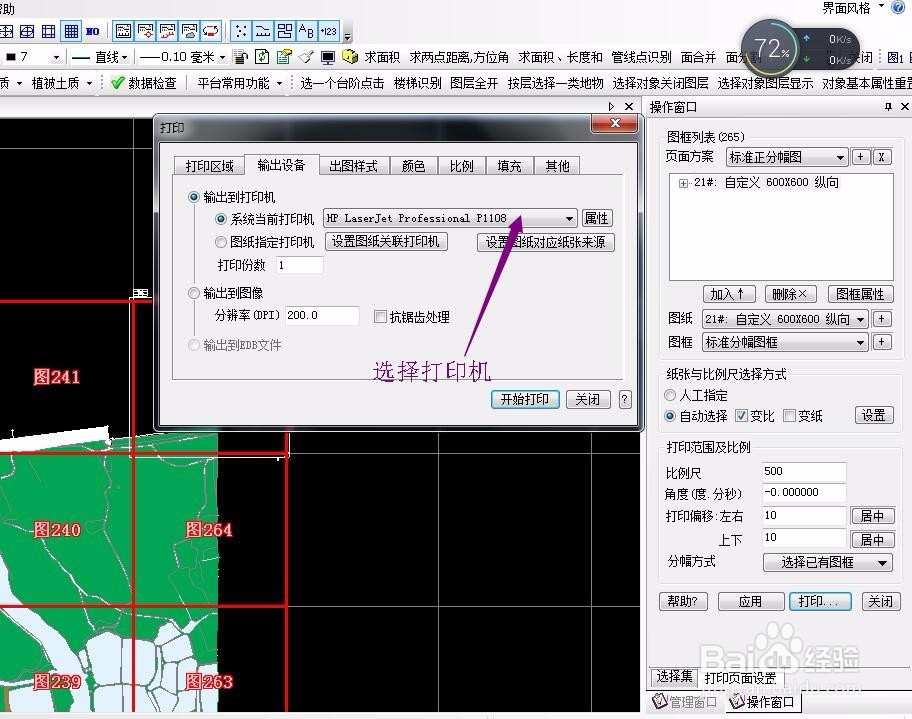Select 图纸指定打印机 radio option
The image size is (912, 719).
pyautogui.click(x=220, y=241)
